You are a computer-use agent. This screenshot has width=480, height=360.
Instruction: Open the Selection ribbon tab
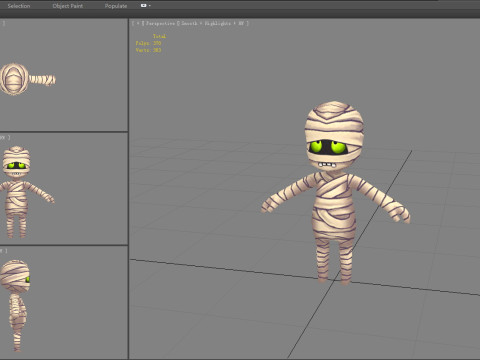point(19,6)
